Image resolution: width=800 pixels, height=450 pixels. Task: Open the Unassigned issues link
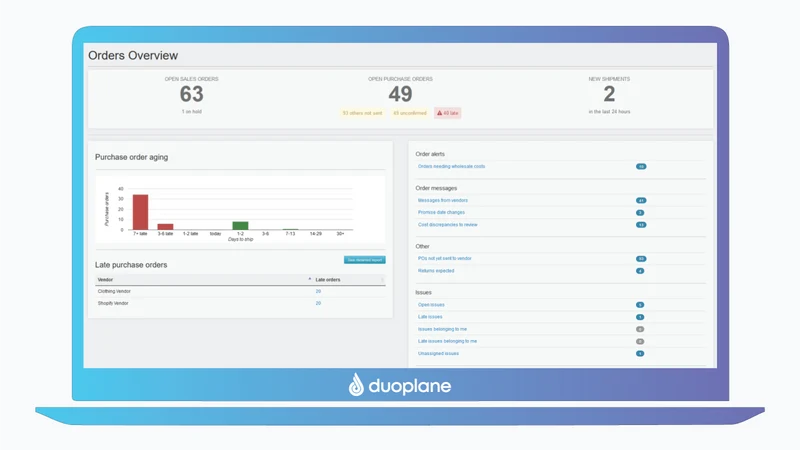click(438, 354)
